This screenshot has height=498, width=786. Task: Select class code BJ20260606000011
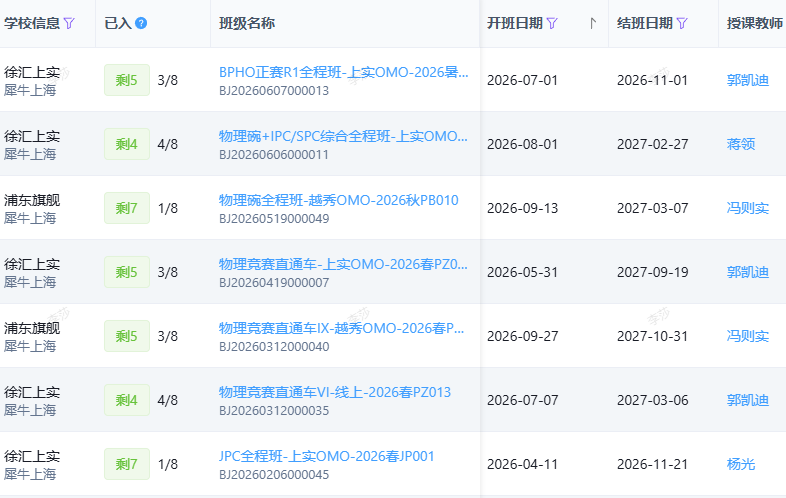click(x=274, y=155)
